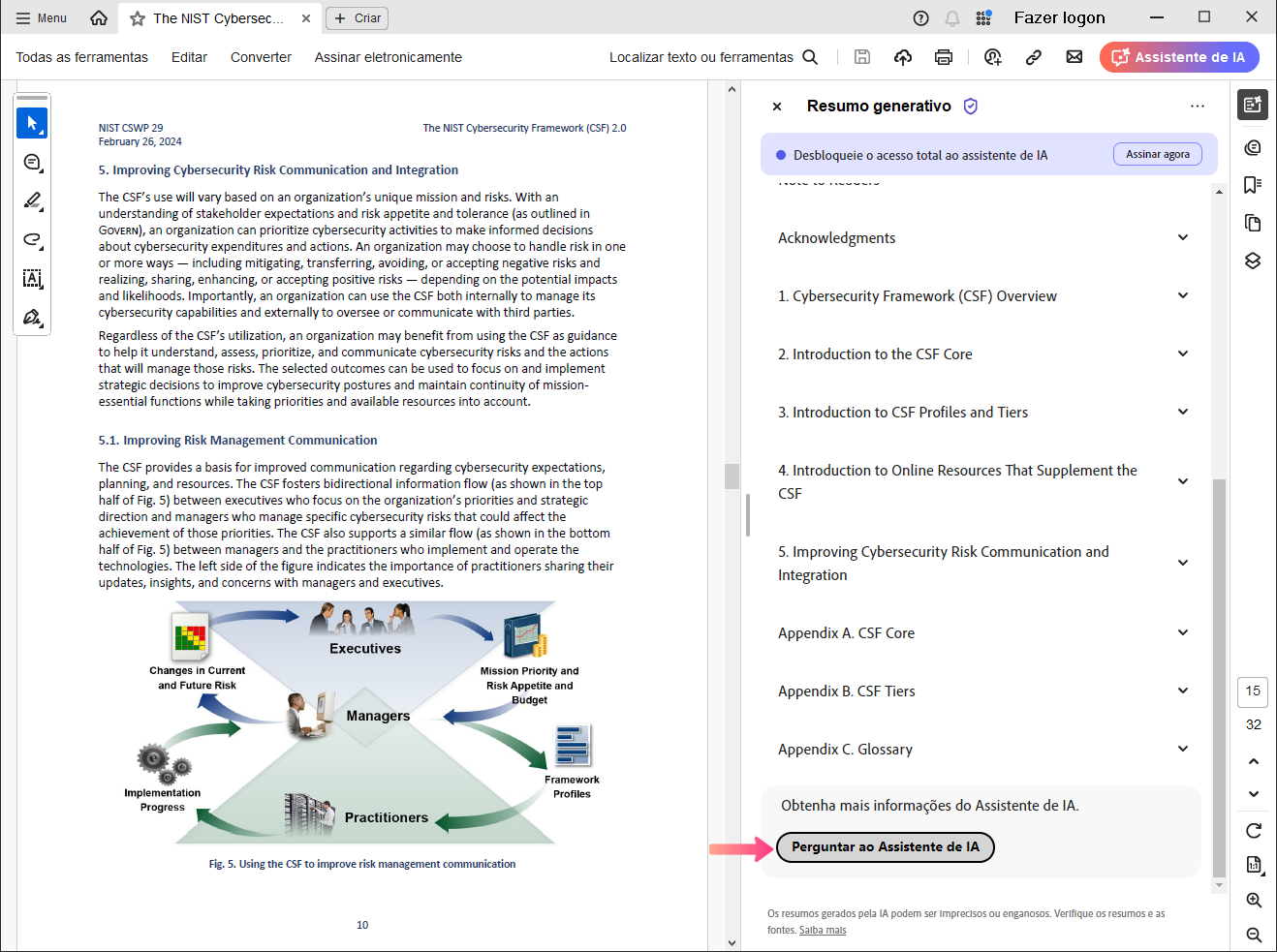1277x952 pixels.
Task: Select the freehand draw tool
Action: [x=32, y=239]
